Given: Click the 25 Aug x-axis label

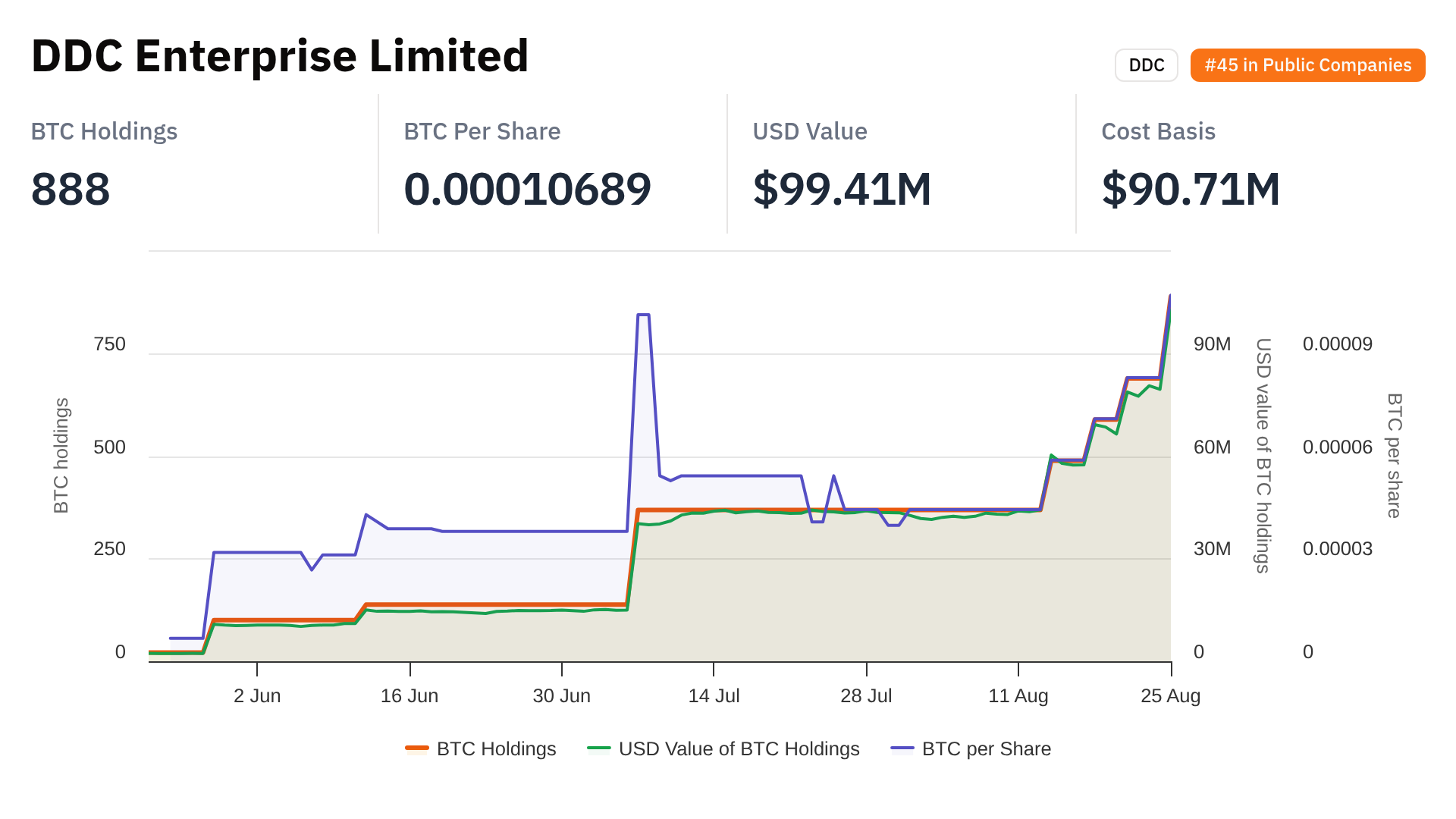Looking at the screenshot, I should coord(1170,695).
